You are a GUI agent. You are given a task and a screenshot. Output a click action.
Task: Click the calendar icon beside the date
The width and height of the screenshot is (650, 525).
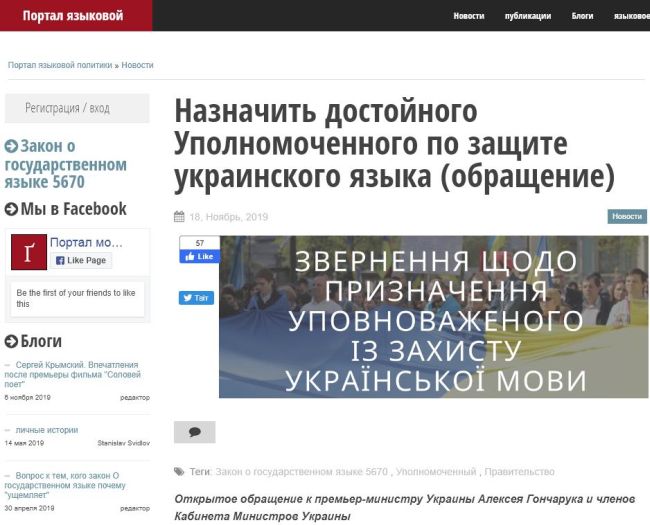click(x=179, y=216)
